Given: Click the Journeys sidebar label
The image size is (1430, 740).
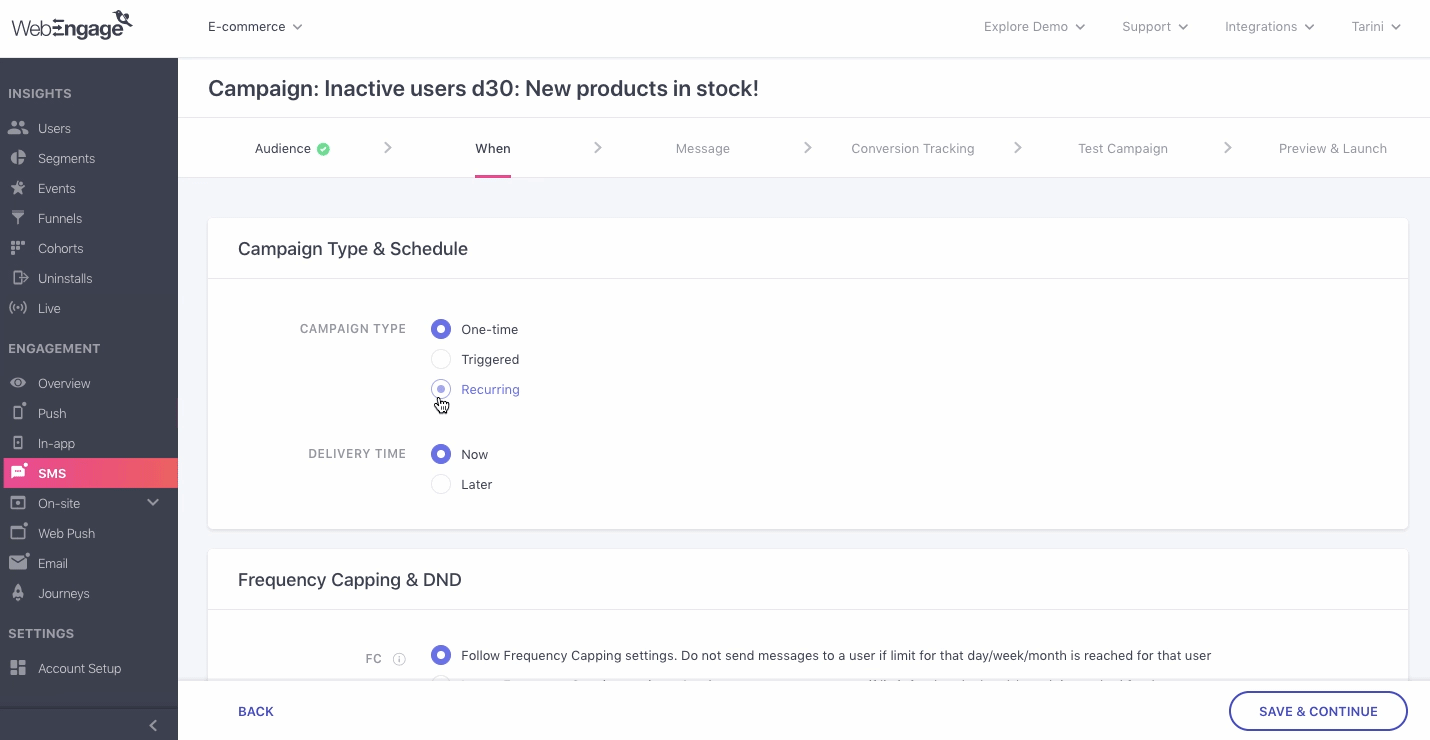Looking at the screenshot, I should click(64, 593).
